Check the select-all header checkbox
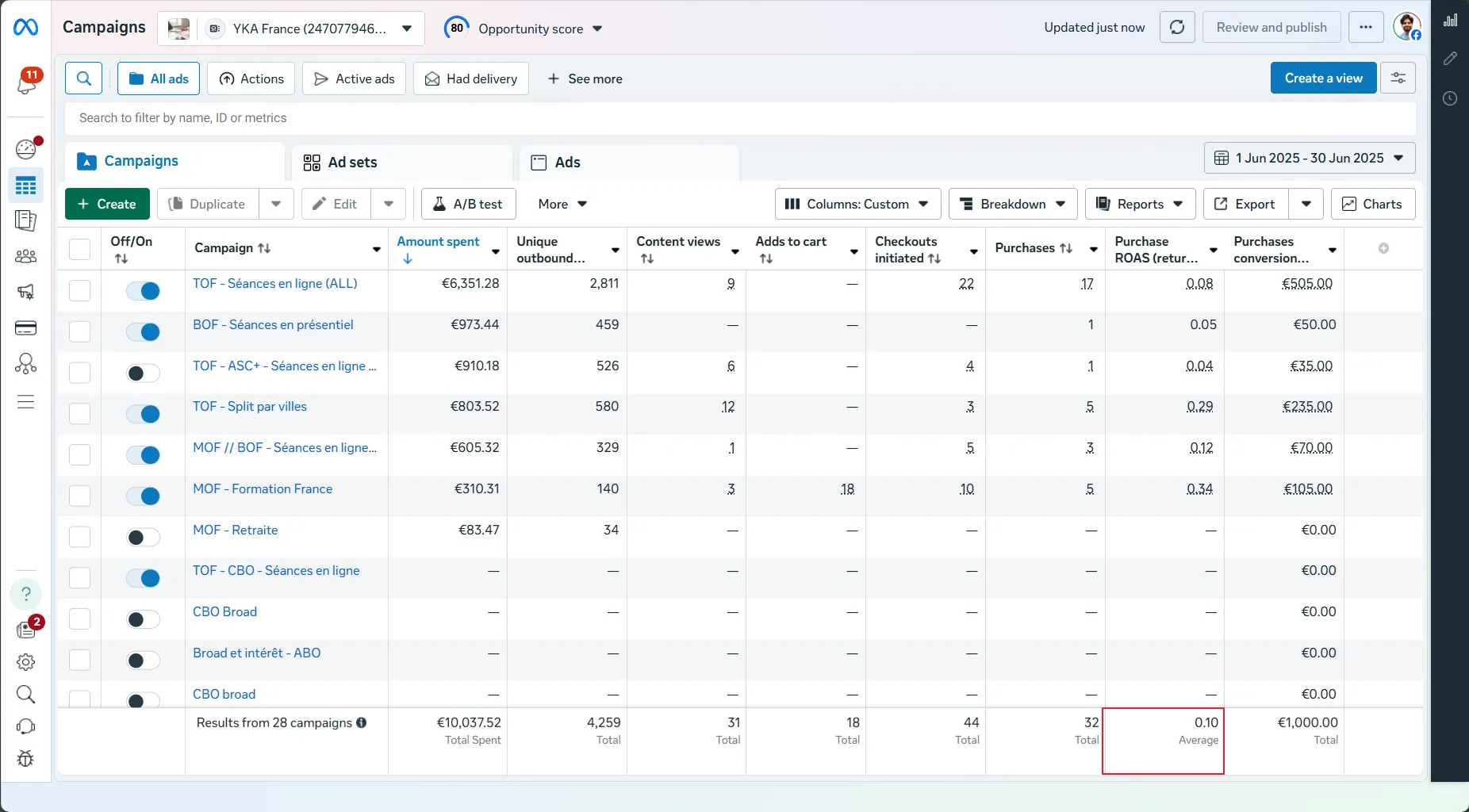 click(79, 249)
